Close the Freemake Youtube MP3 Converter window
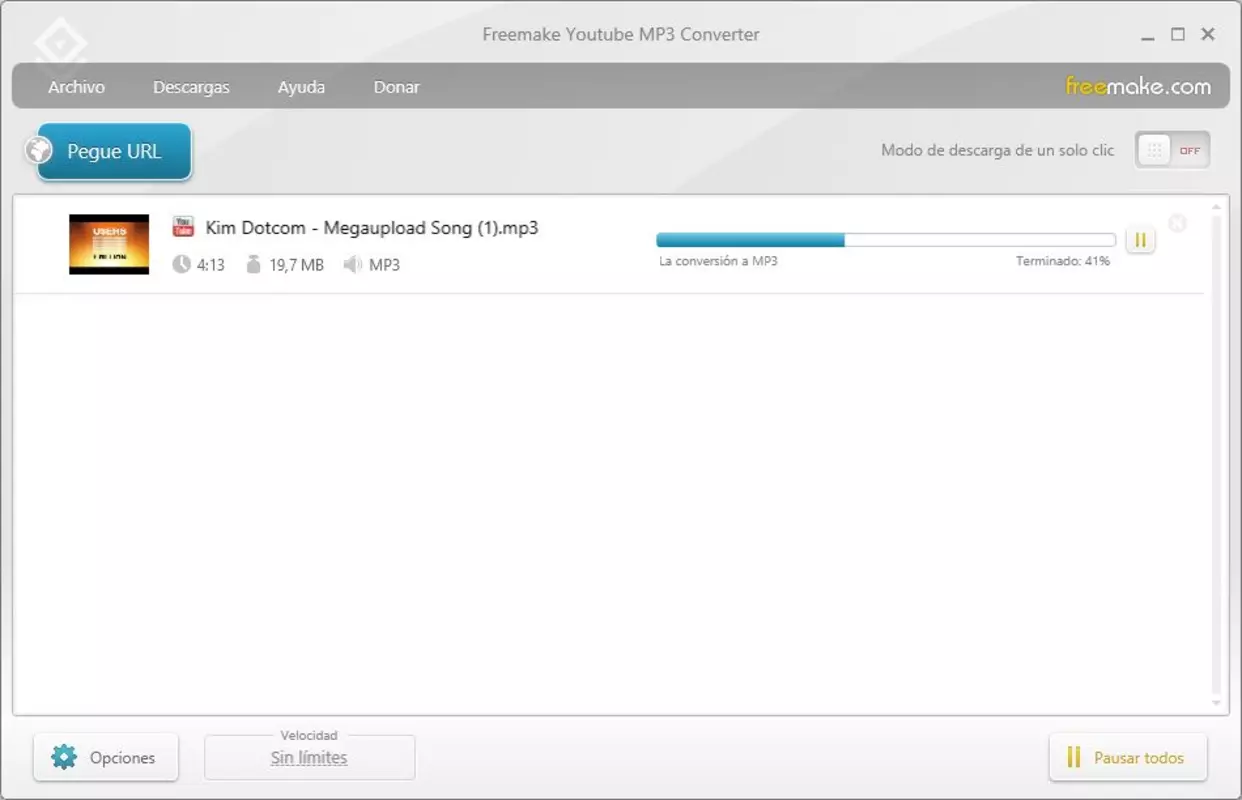The height and width of the screenshot is (800, 1242). click(1208, 34)
